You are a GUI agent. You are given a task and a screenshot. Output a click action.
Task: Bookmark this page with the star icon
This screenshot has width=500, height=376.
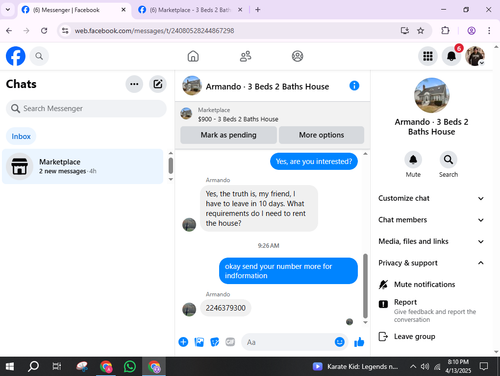[421, 31]
